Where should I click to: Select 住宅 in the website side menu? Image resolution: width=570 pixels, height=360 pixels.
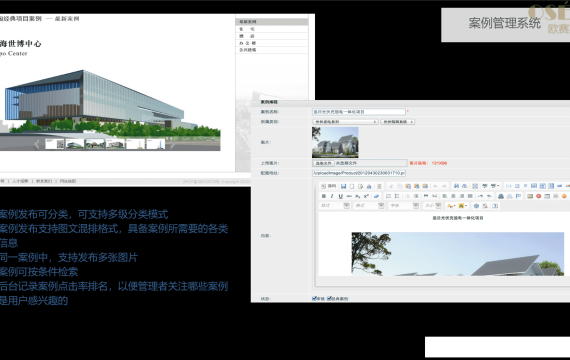(x=272, y=29)
